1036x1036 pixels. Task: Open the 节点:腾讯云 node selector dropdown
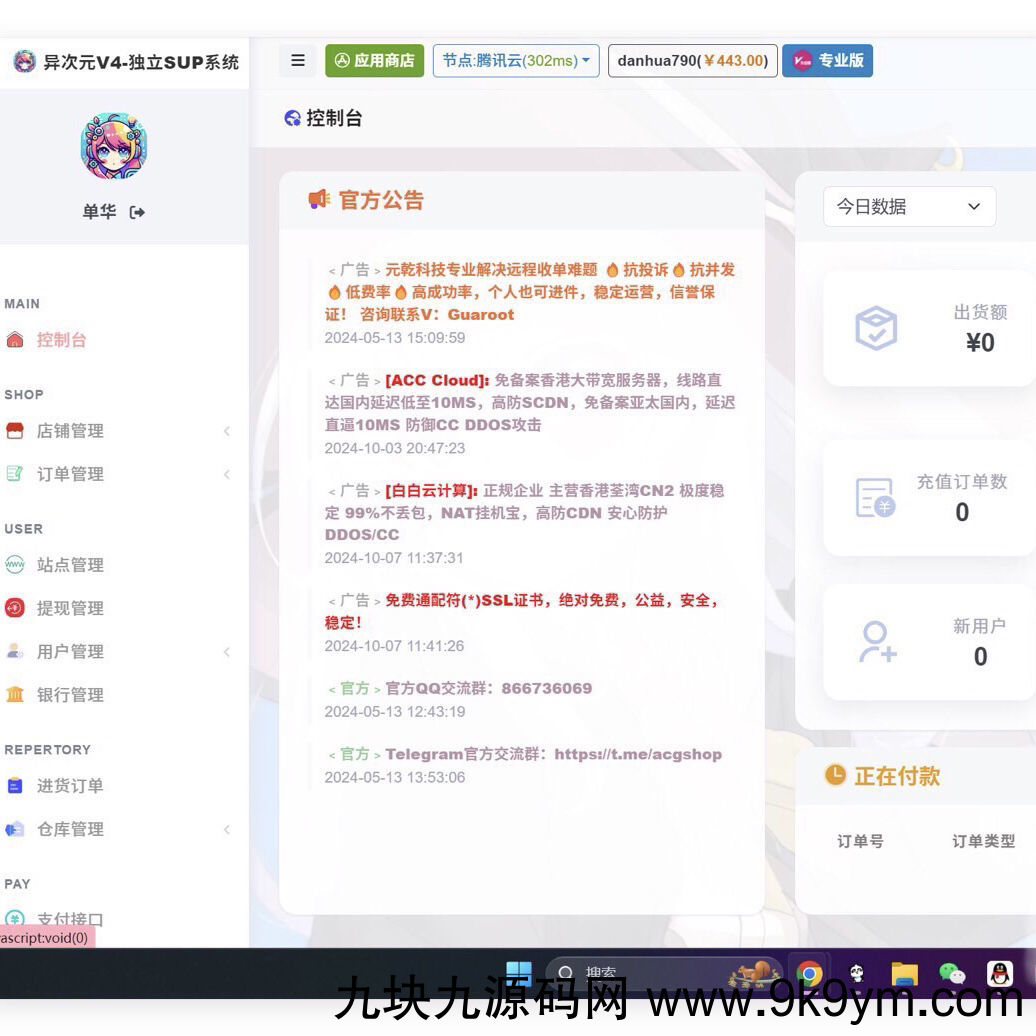(516, 60)
